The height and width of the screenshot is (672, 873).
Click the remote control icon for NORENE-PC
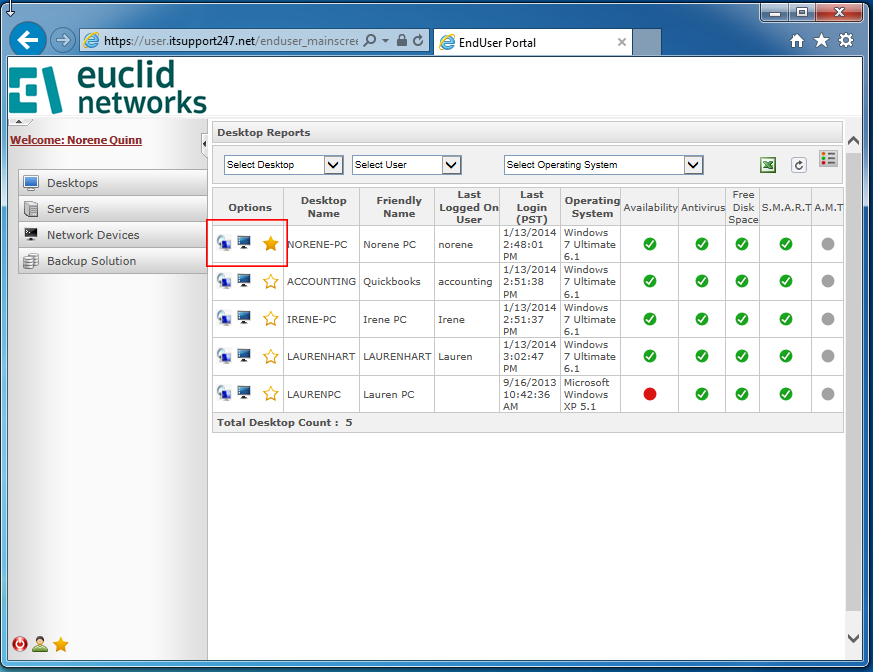click(x=224, y=244)
